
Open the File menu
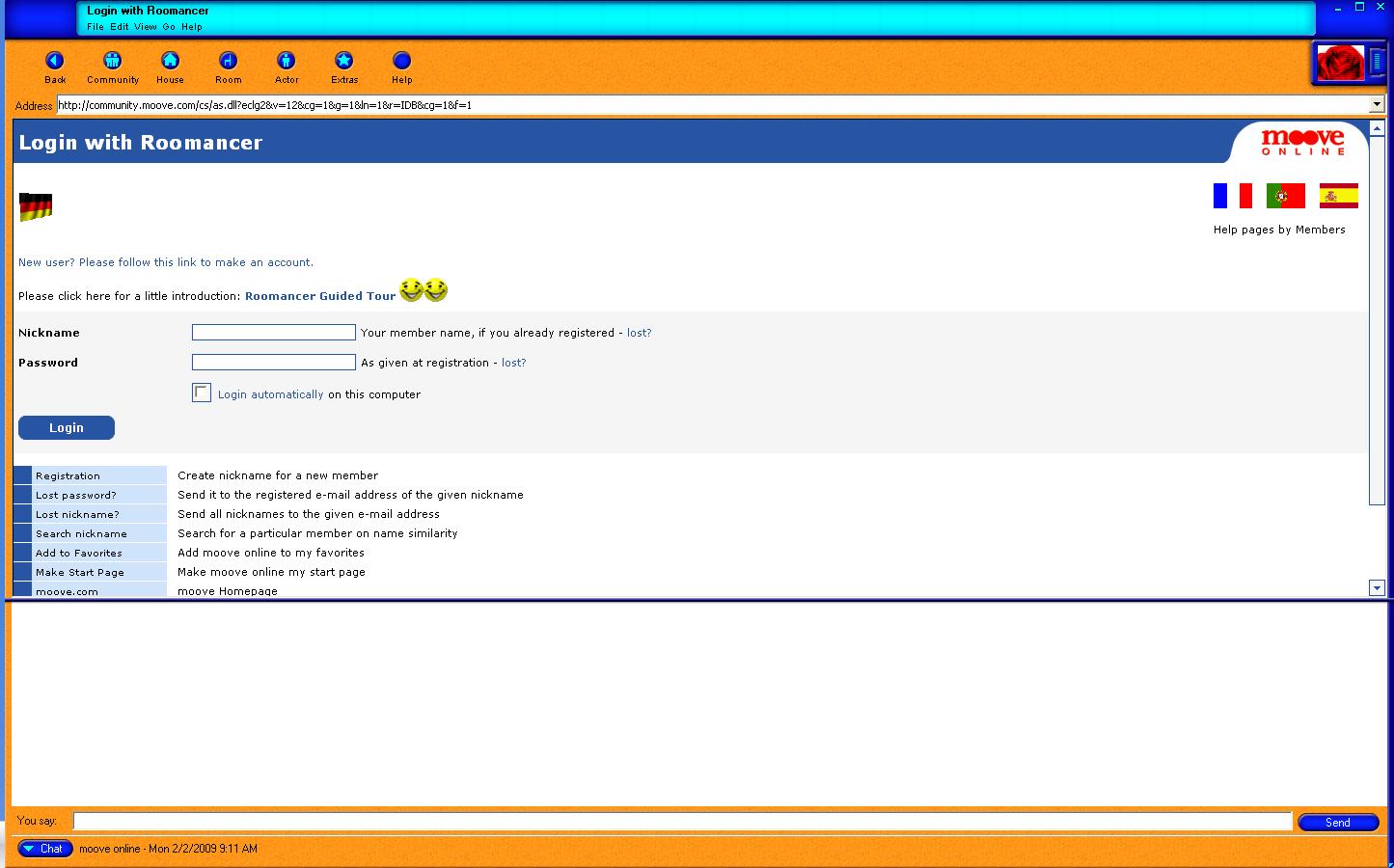96,27
